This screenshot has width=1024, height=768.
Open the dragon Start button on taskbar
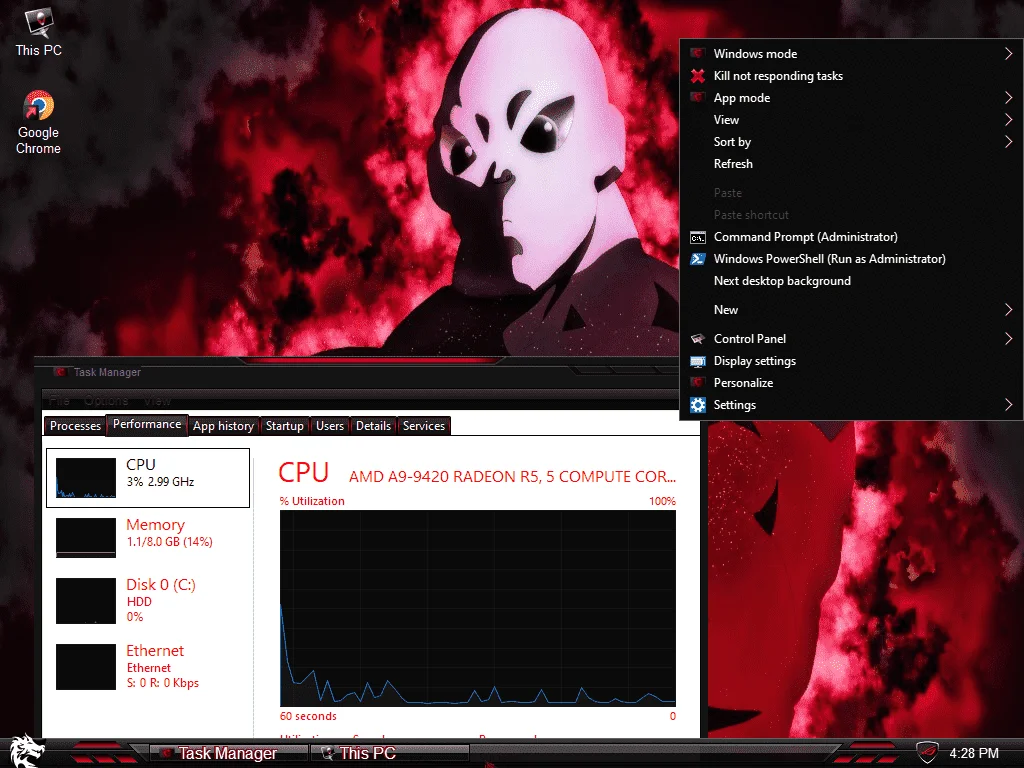coord(26,750)
